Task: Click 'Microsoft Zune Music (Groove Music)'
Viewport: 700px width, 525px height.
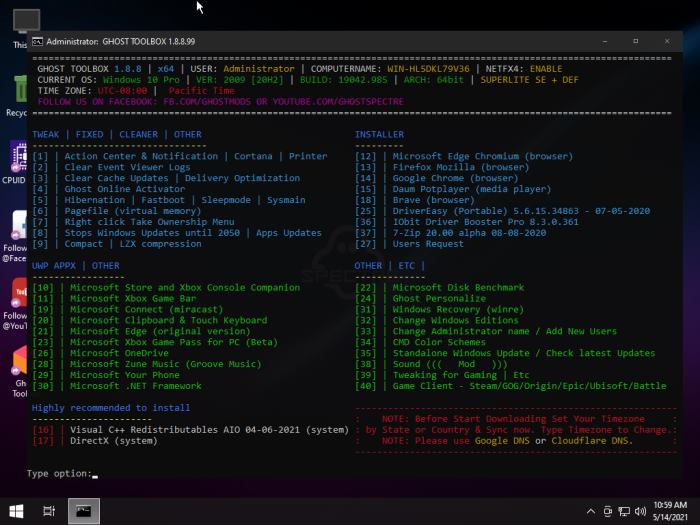Action: point(166,364)
